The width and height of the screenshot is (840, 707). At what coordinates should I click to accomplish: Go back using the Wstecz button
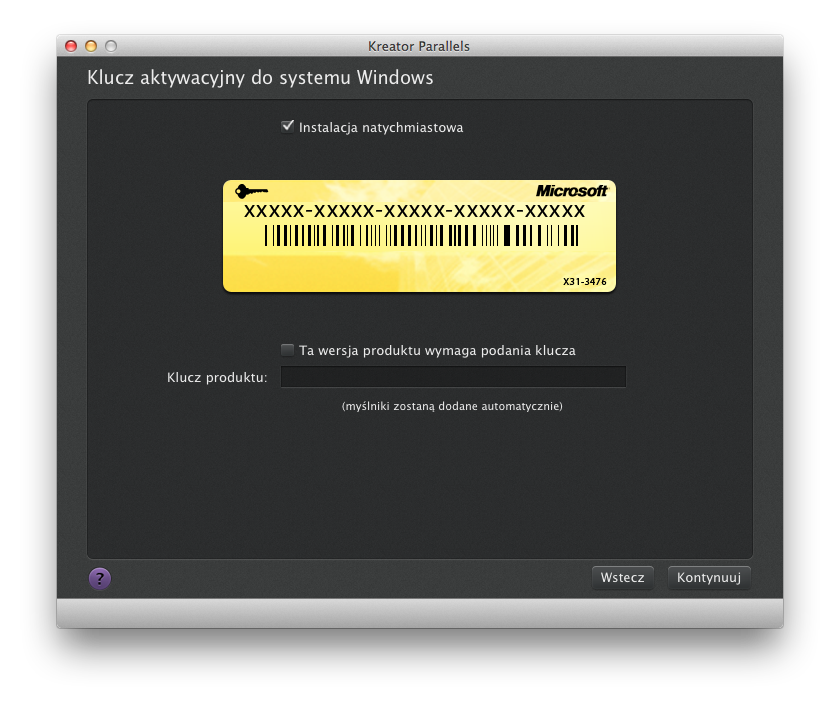pos(622,578)
